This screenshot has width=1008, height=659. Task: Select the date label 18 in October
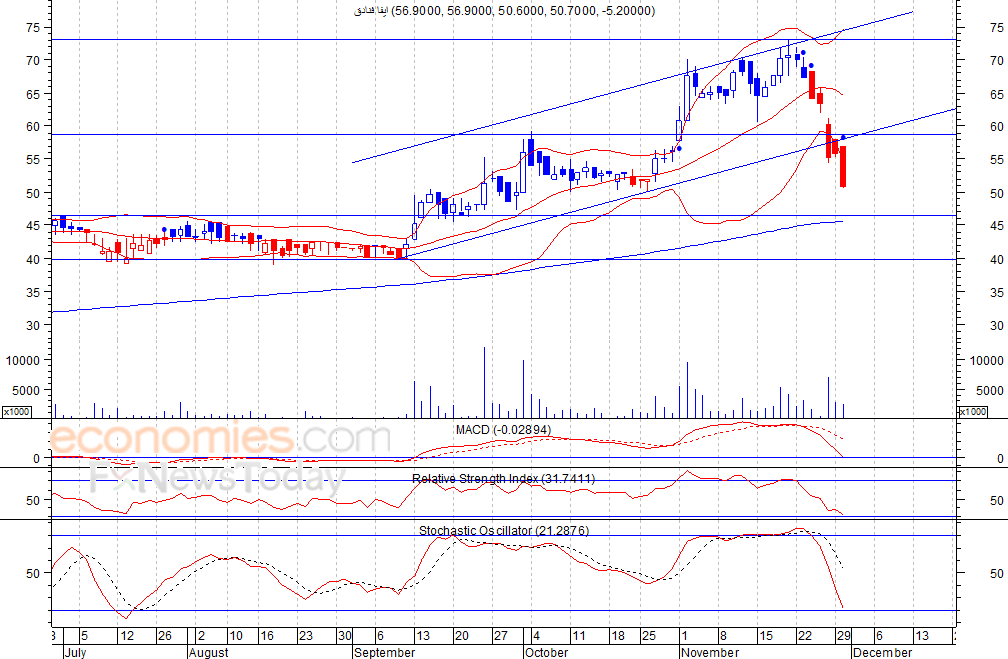pyautogui.click(x=618, y=635)
